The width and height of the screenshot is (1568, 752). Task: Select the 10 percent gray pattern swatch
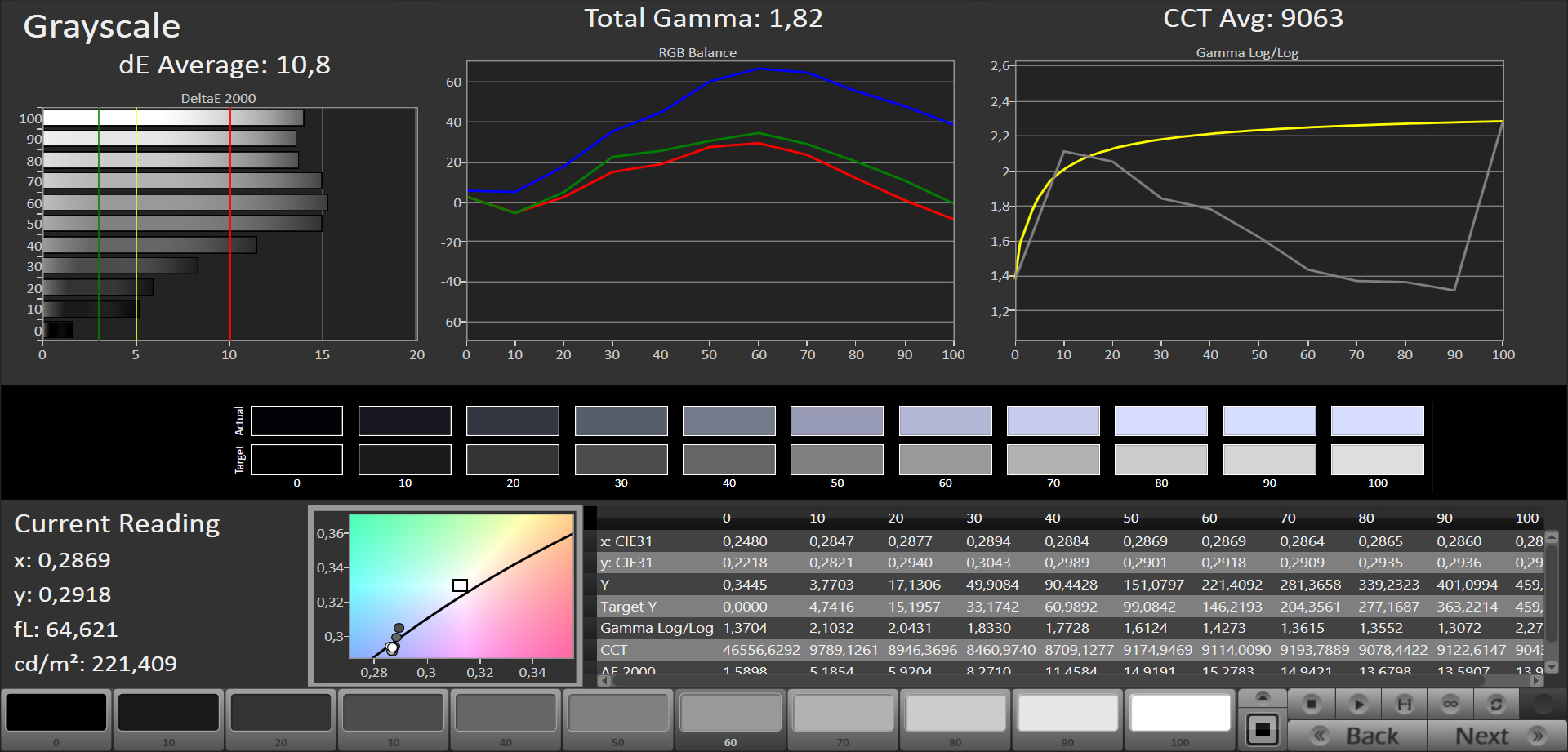168,712
